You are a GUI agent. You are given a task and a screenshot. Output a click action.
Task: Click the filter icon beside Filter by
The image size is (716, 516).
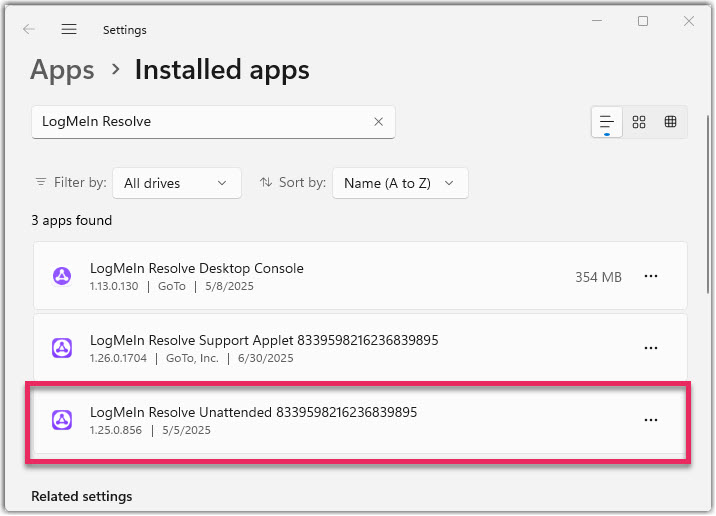coord(41,182)
